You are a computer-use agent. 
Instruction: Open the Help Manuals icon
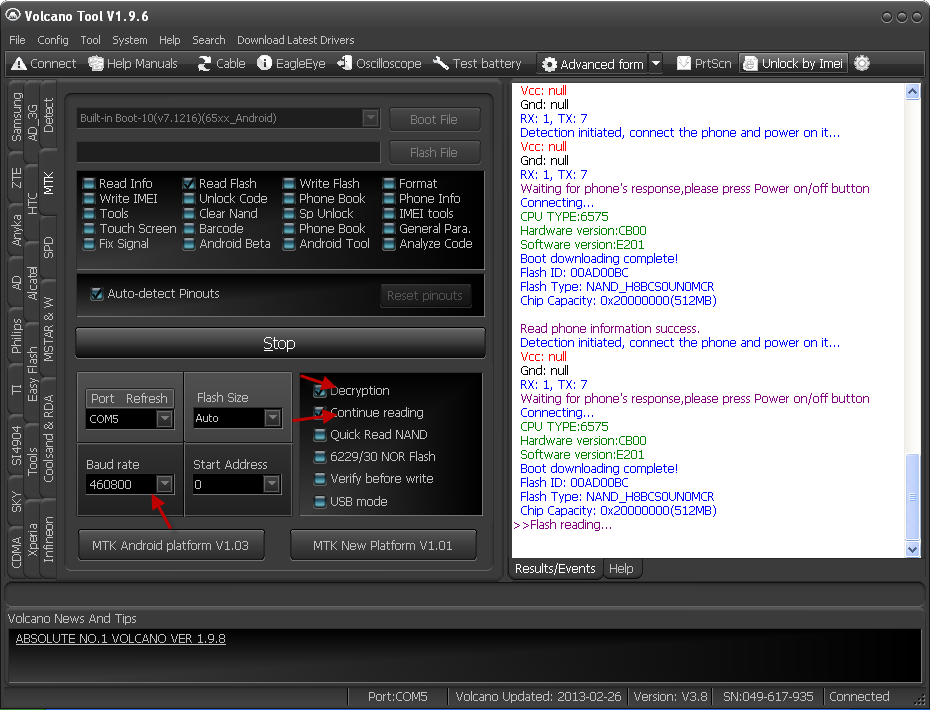(x=96, y=63)
